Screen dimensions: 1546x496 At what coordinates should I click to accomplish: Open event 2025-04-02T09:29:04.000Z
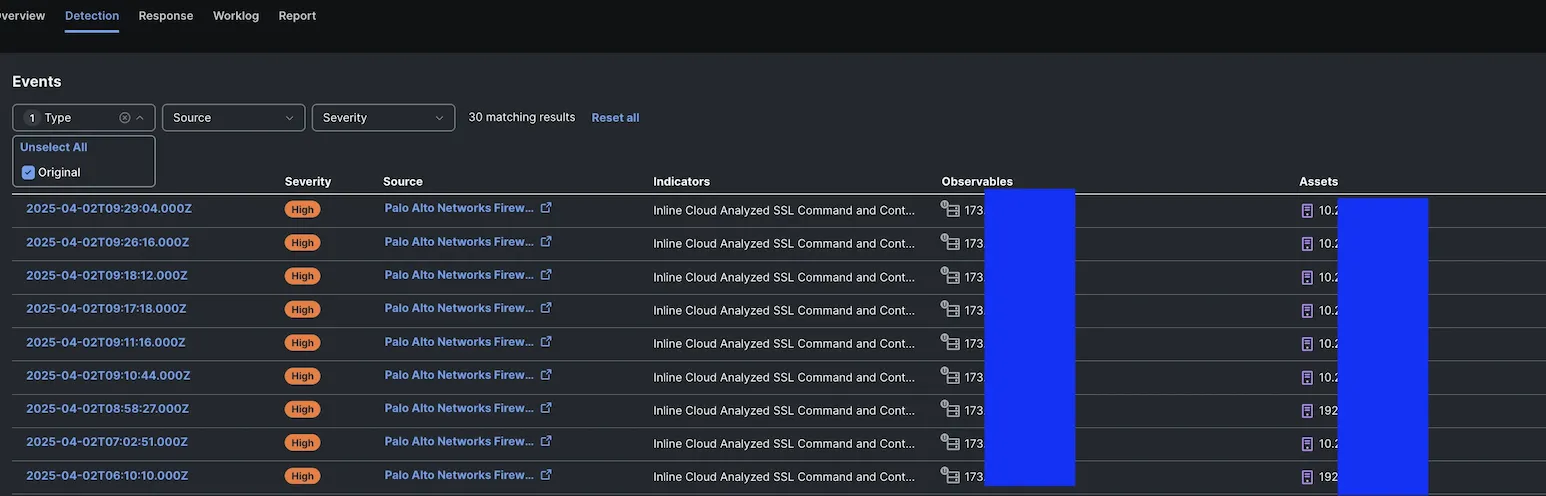[109, 208]
